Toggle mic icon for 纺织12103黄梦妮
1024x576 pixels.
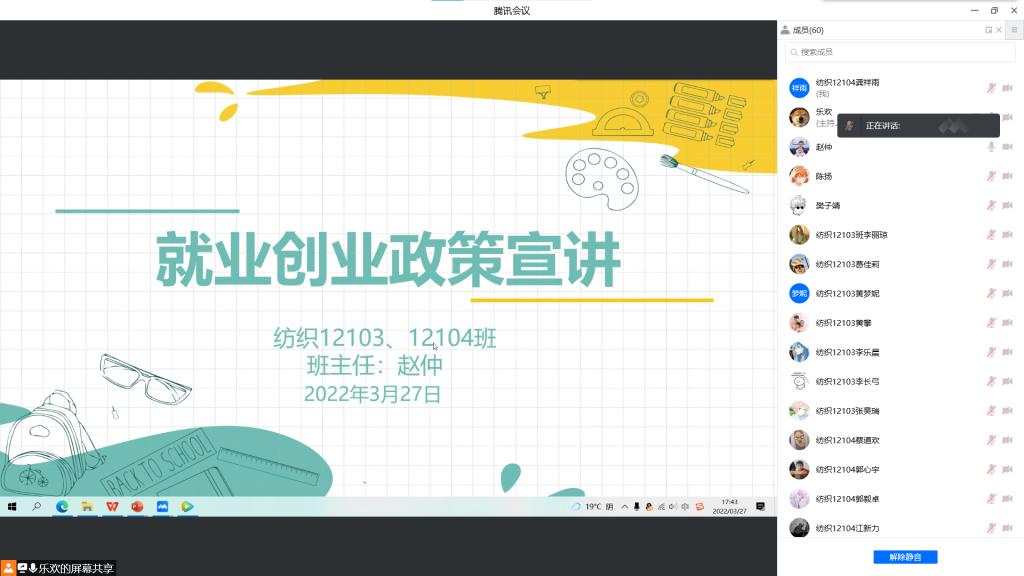point(991,293)
